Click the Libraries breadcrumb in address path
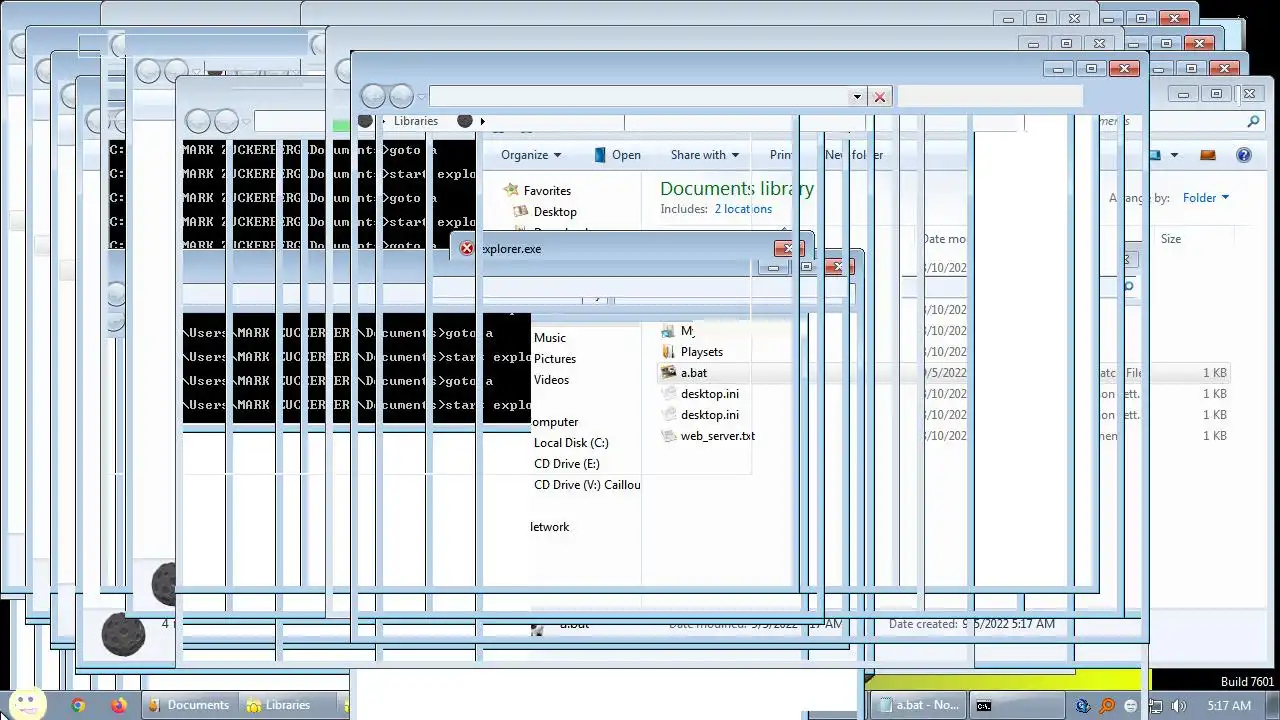The image size is (1280, 720). [415, 121]
